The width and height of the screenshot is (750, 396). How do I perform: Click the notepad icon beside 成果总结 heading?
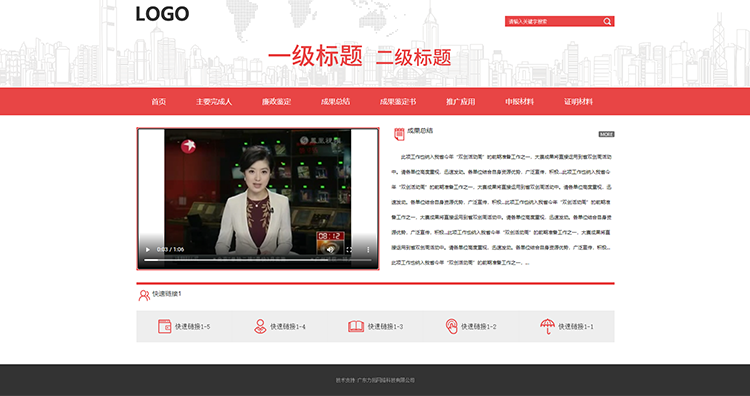click(399, 134)
